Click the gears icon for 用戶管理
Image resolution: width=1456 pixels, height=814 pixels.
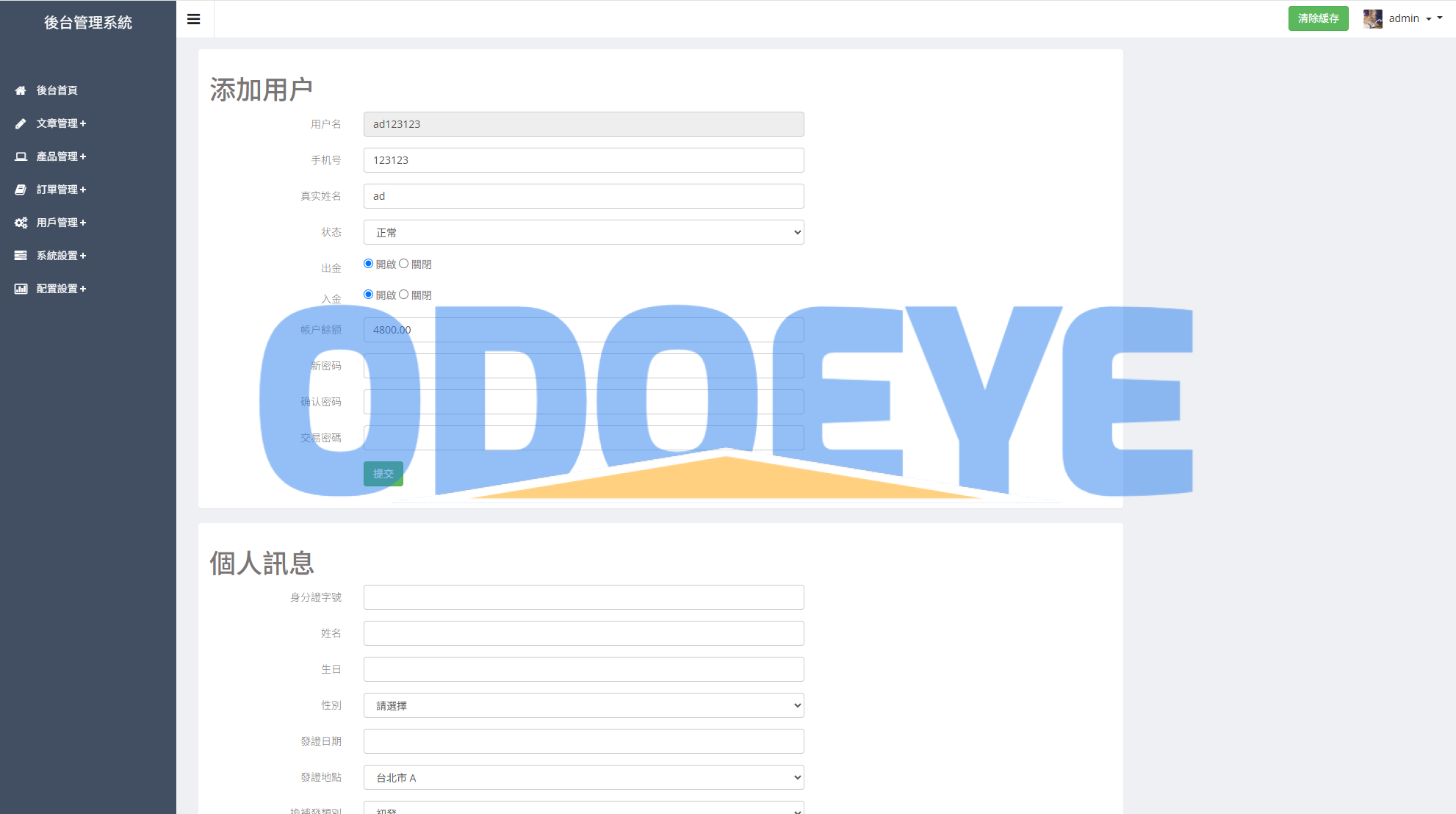coord(21,223)
